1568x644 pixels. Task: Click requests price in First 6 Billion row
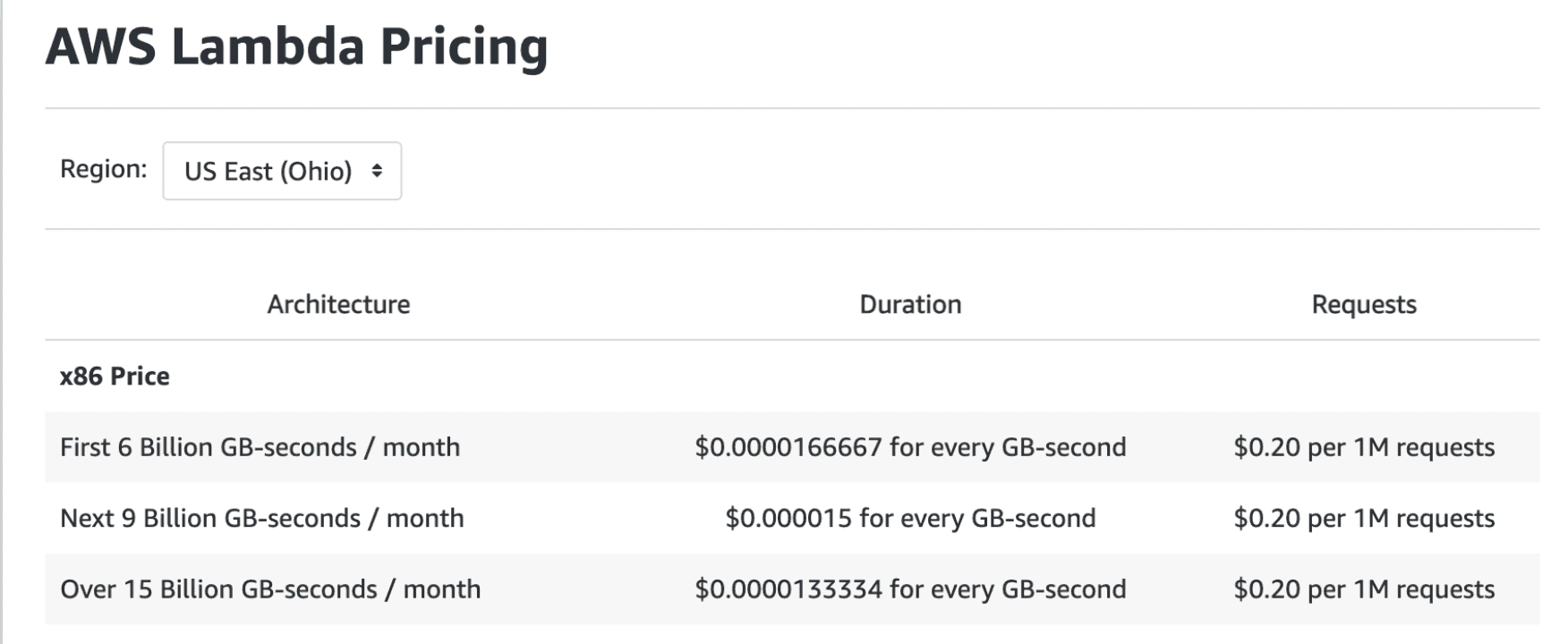pyautogui.click(x=1363, y=447)
